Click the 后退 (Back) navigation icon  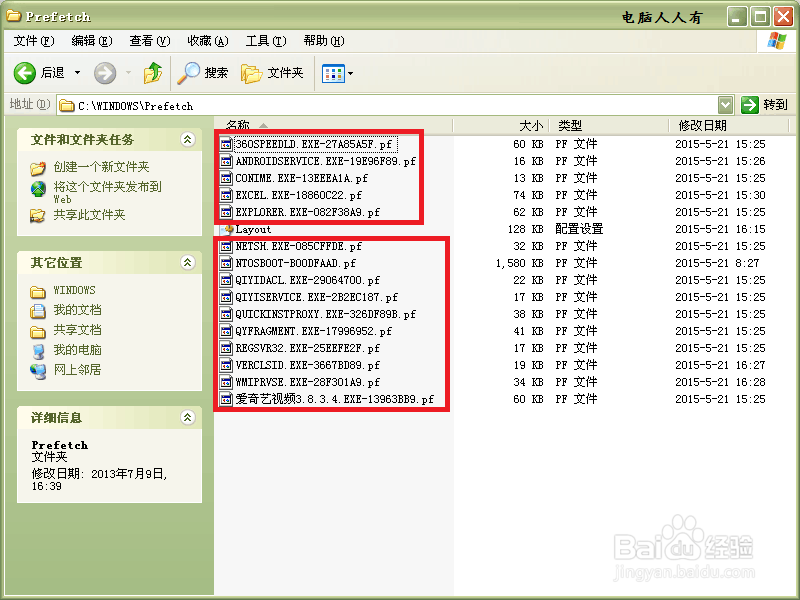click(27, 71)
